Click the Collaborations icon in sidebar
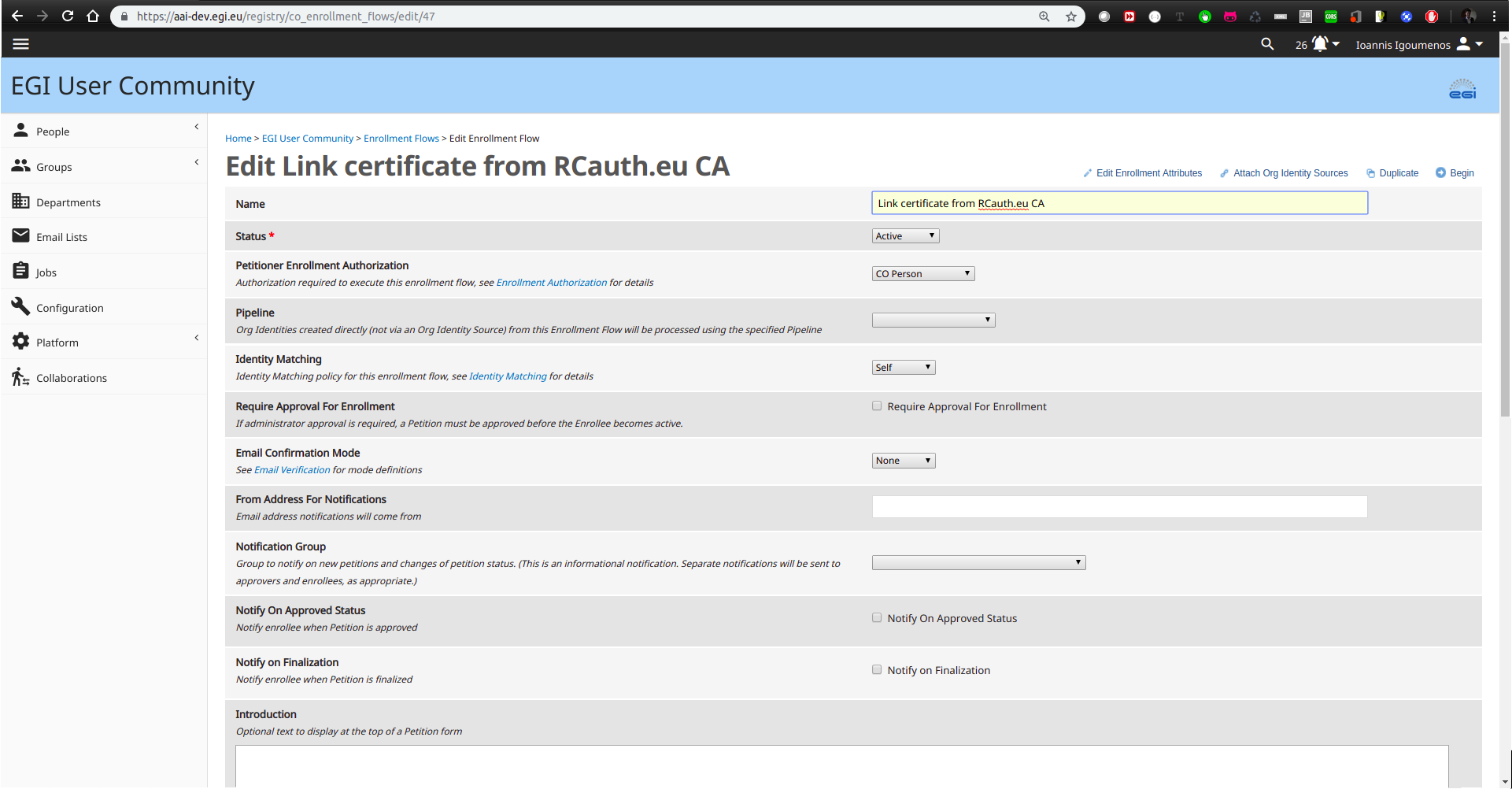Viewport: 1512px width, 789px height. (21, 376)
